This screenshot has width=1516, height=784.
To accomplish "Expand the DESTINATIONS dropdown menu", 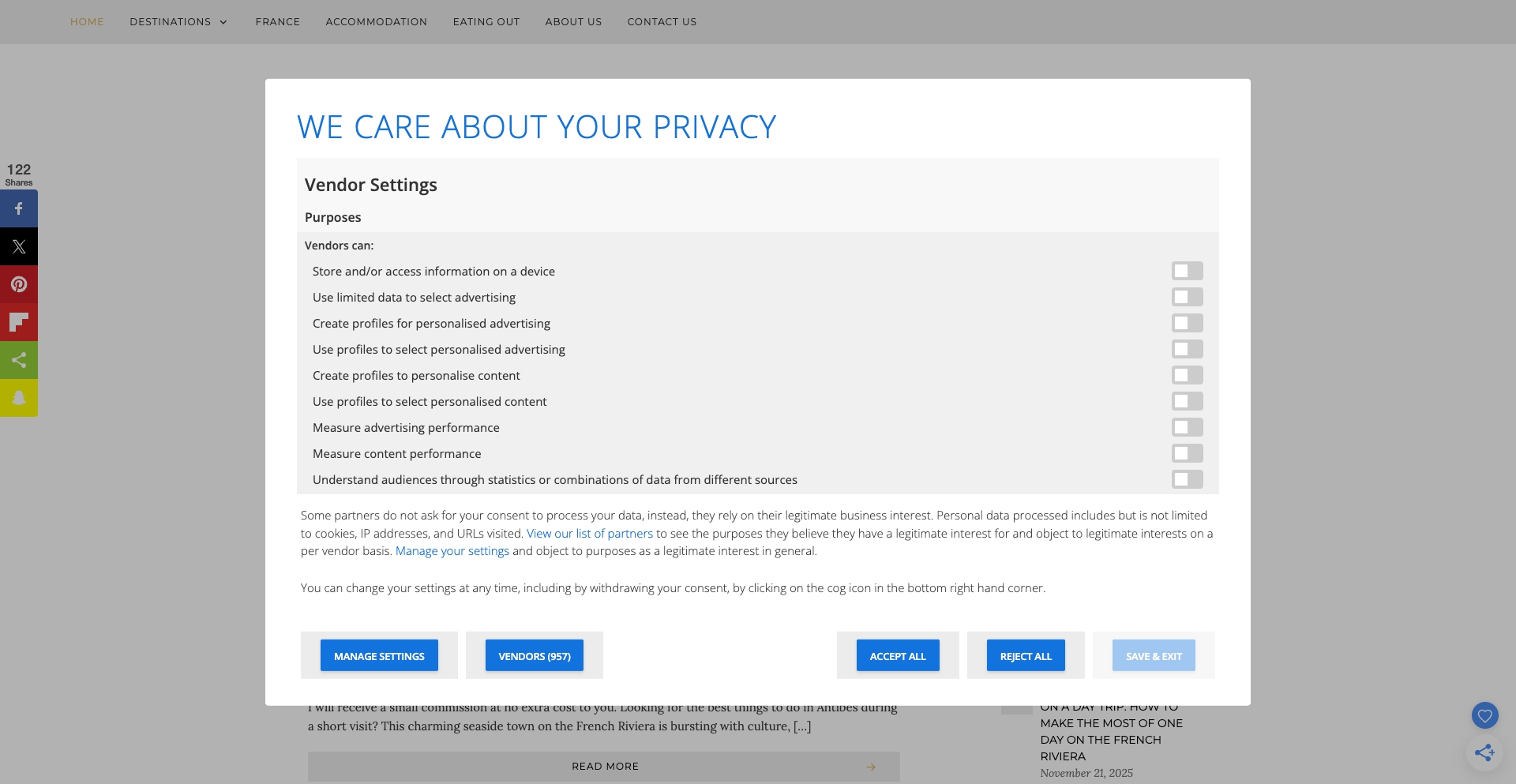I will point(178,21).
